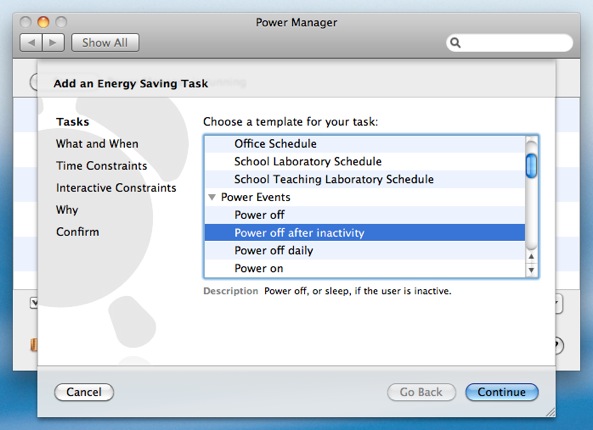Viewport: 593px width, 430px height.
Task: Click the search magnifier icon
Action: (455, 43)
